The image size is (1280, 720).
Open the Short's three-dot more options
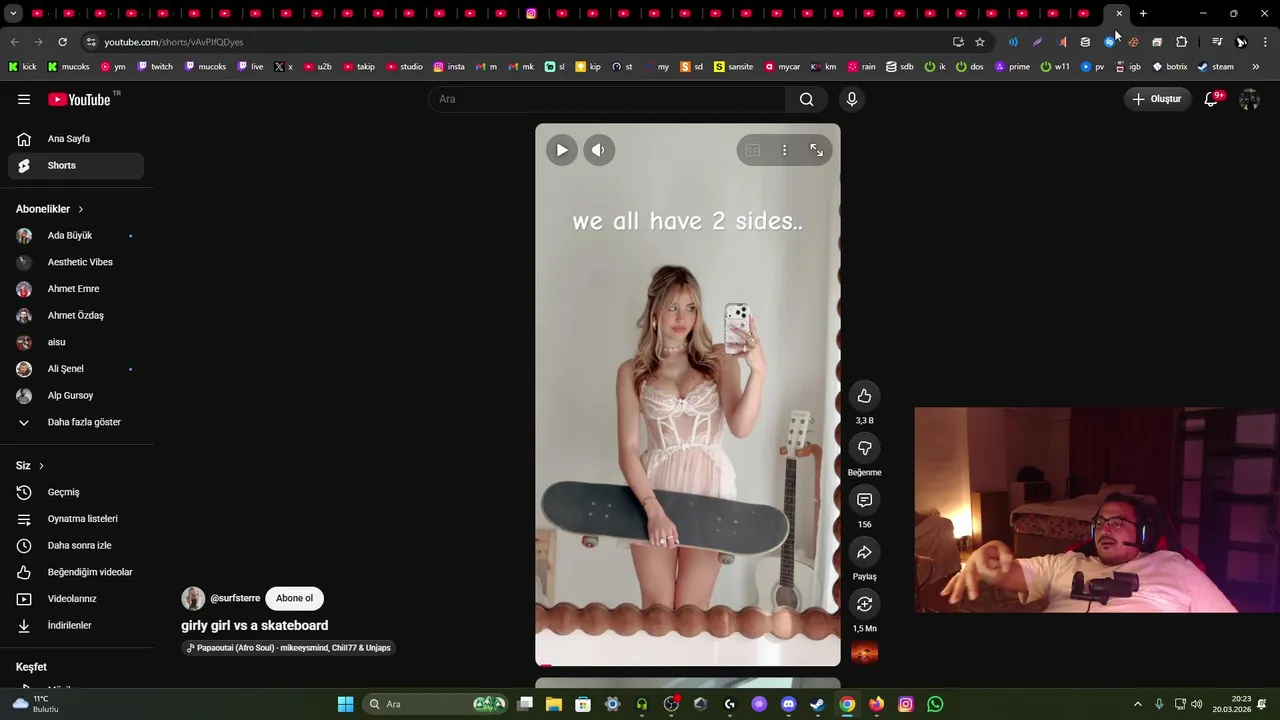[784, 150]
